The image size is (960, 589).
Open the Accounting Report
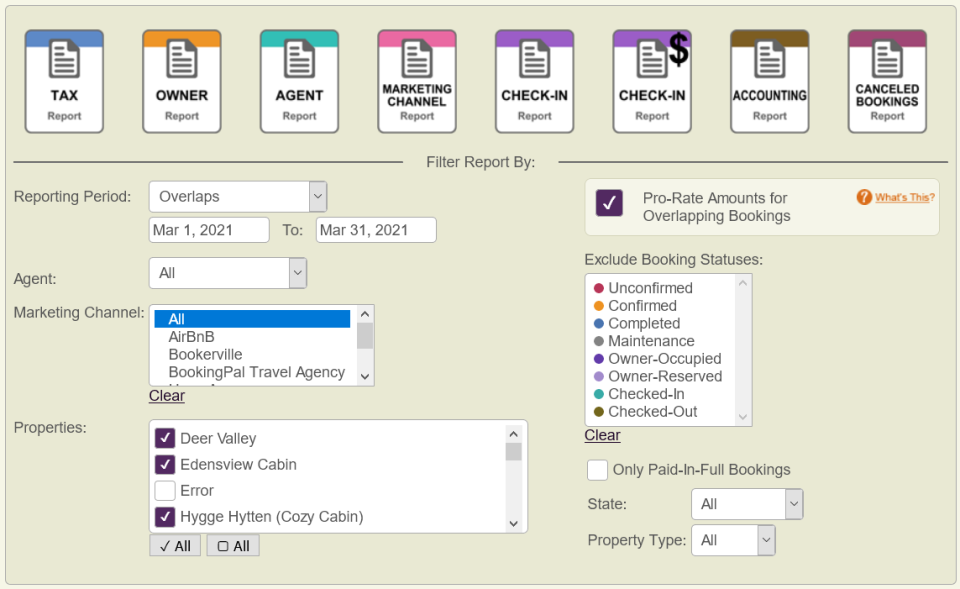pyautogui.click(x=770, y=81)
